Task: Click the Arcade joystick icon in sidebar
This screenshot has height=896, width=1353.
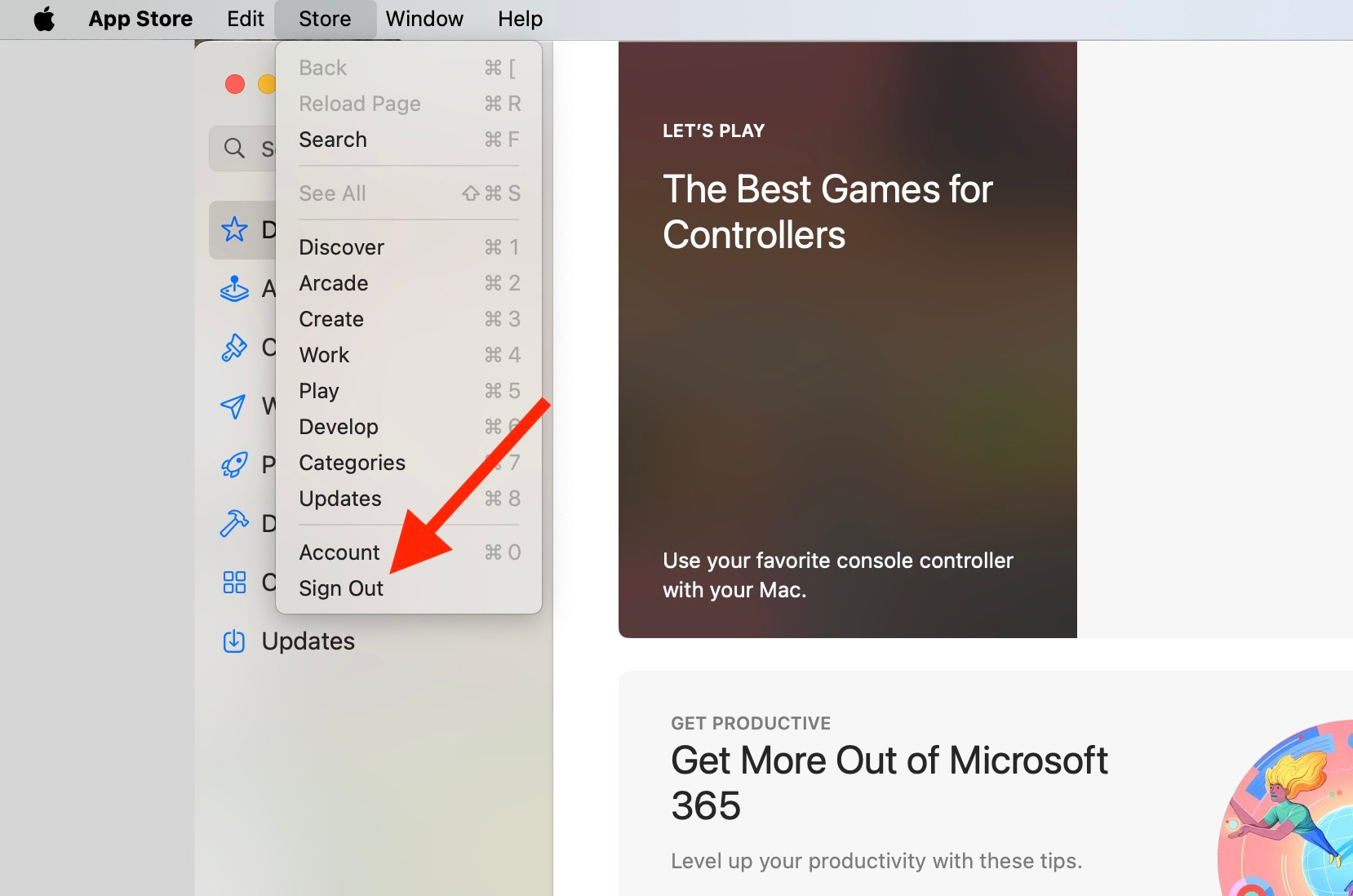Action: pyautogui.click(x=234, y=288)
